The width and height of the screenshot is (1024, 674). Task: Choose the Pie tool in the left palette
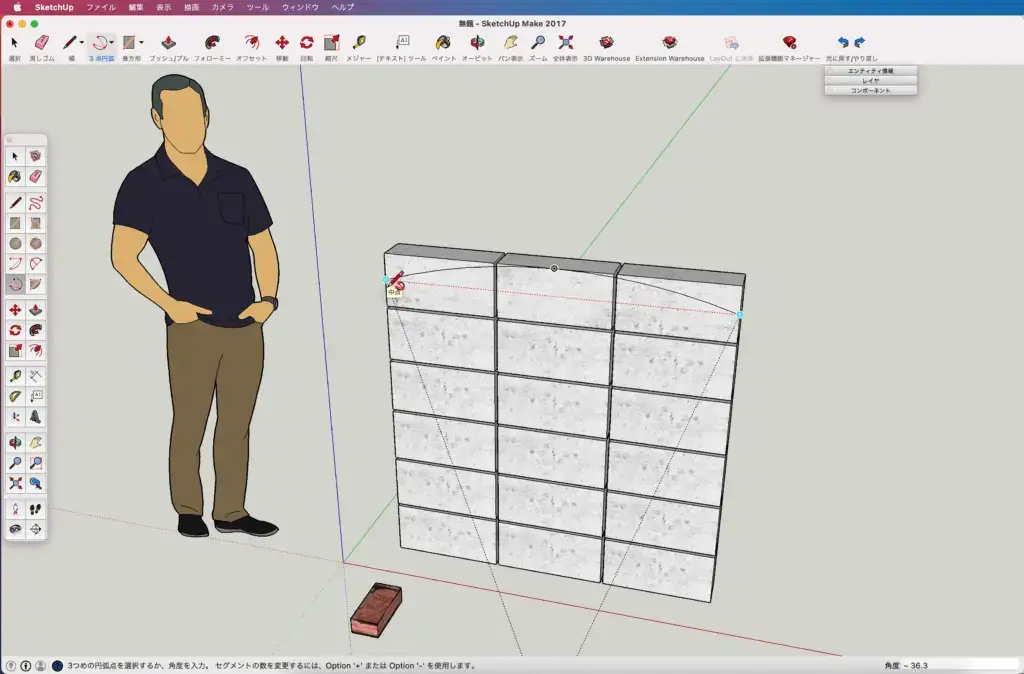35,284
